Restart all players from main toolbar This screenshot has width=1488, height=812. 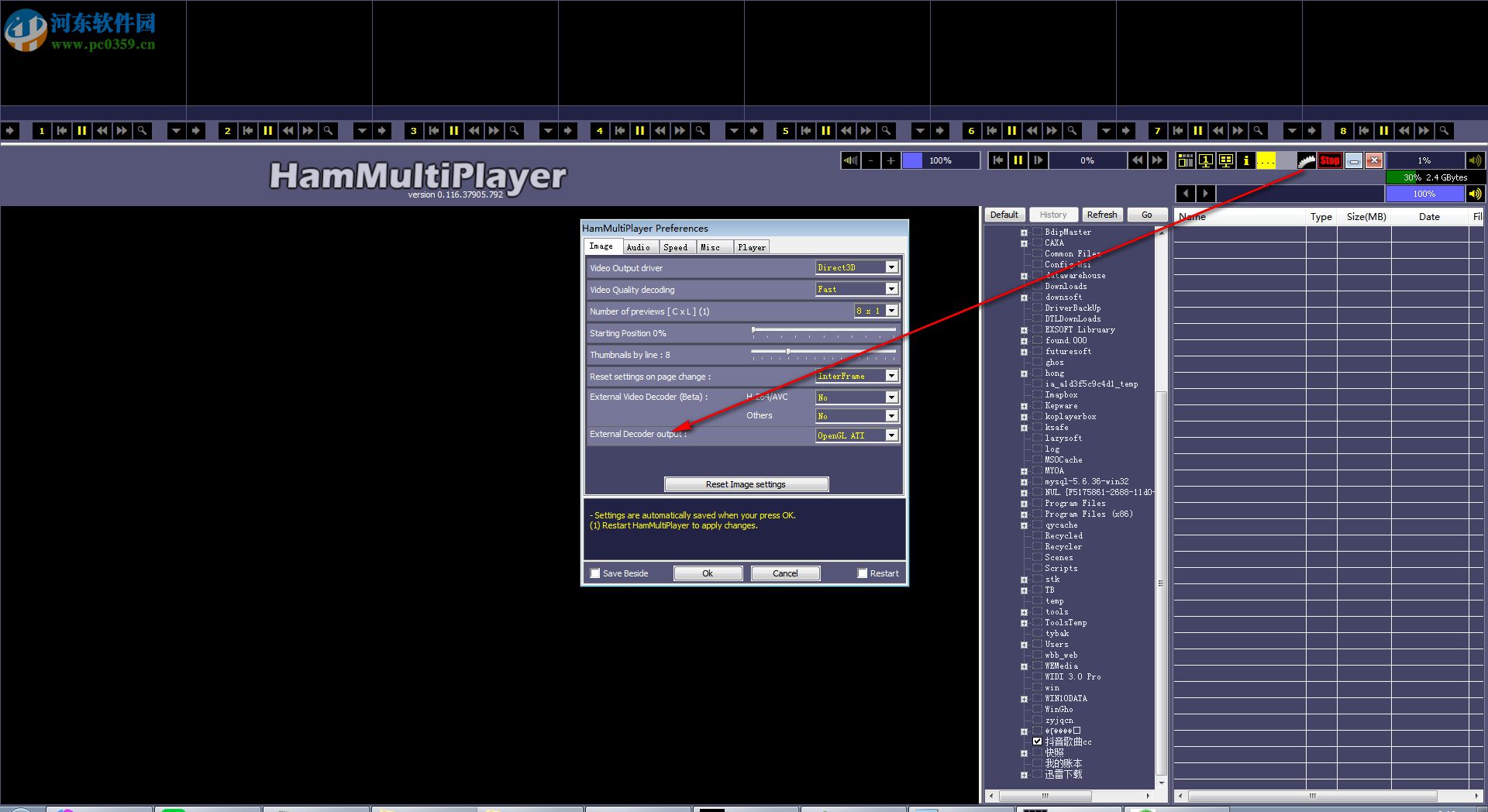coord(998,160)
